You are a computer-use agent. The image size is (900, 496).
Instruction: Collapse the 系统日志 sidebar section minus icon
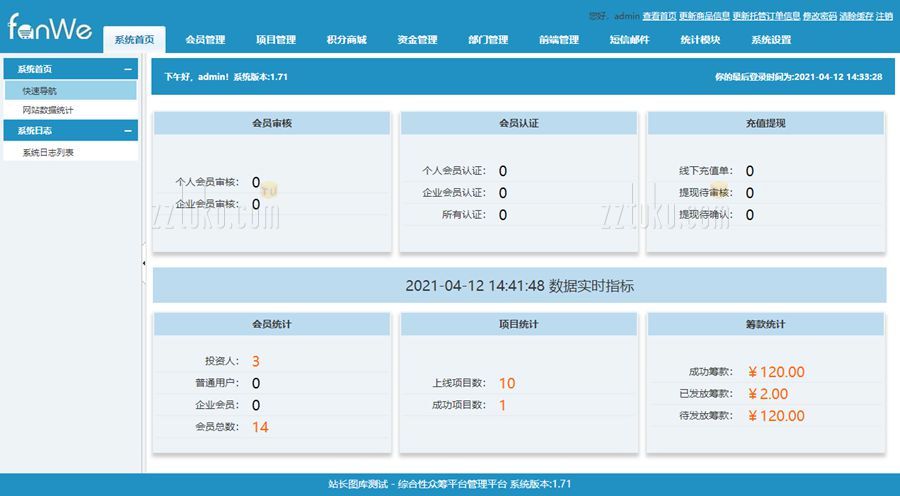click(x=127, y=131)
